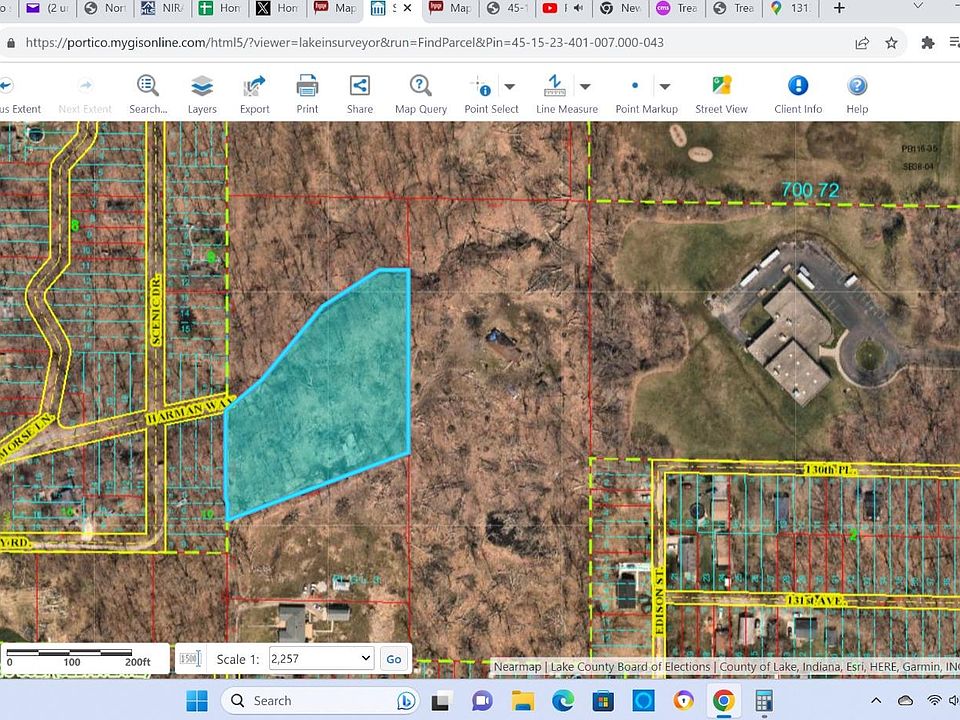Open the Layers panel

202,87
